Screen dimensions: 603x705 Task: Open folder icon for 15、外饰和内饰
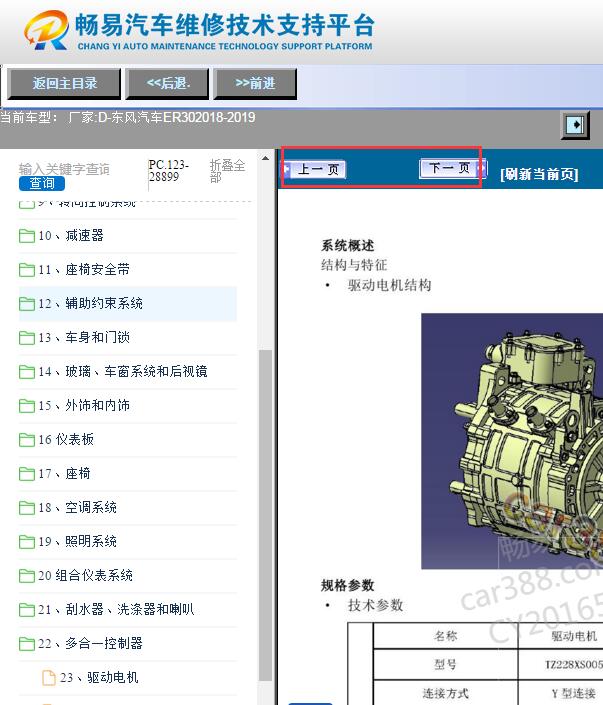click(27, 406)
